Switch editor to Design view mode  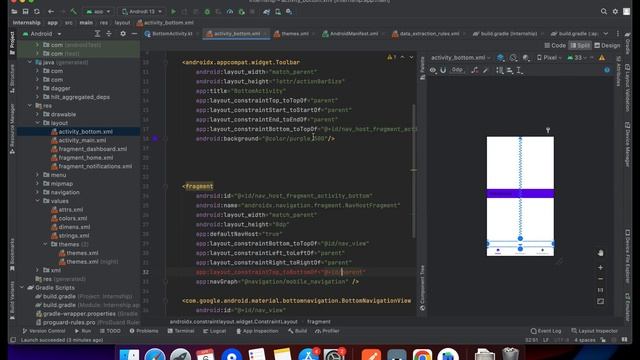coord(607,46)
